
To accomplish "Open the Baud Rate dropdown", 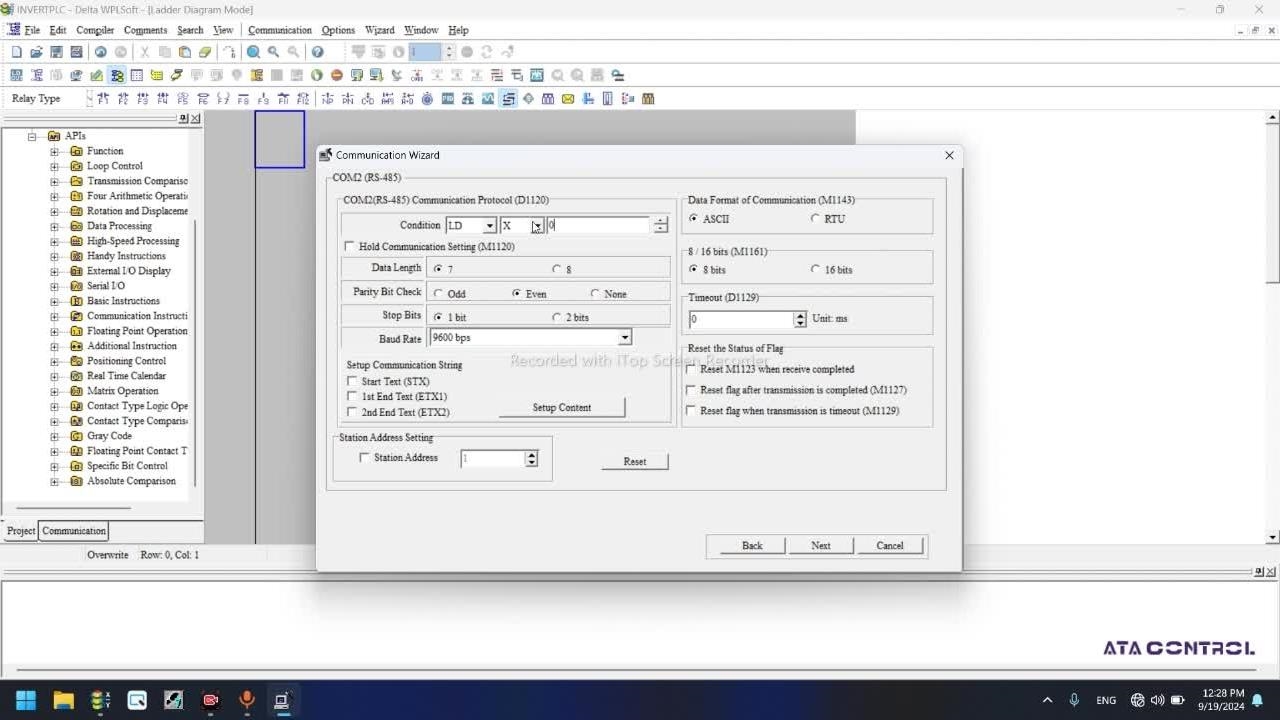I will tap(624, 338).
